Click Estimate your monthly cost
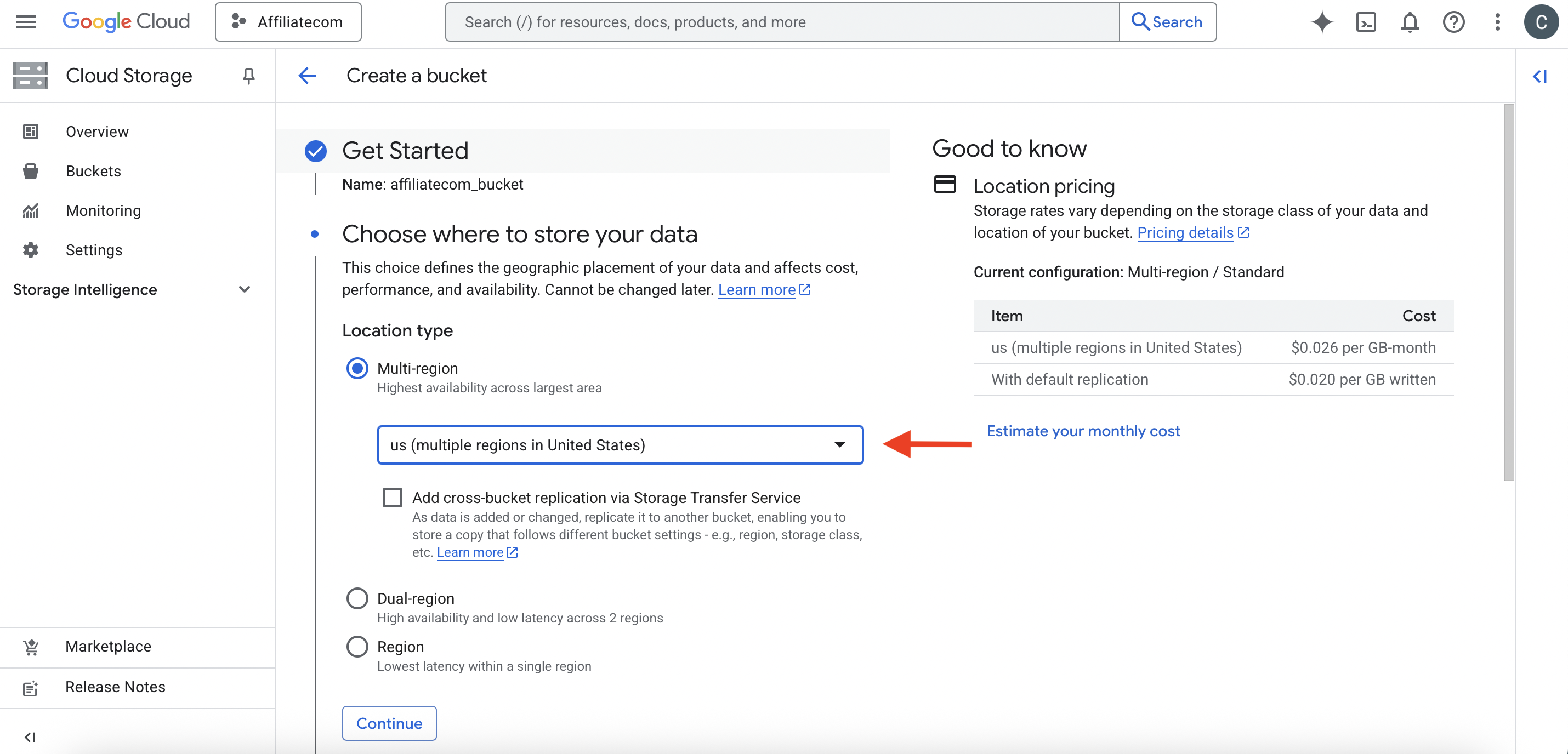 pyautogui.click(x=1083, y=431)
